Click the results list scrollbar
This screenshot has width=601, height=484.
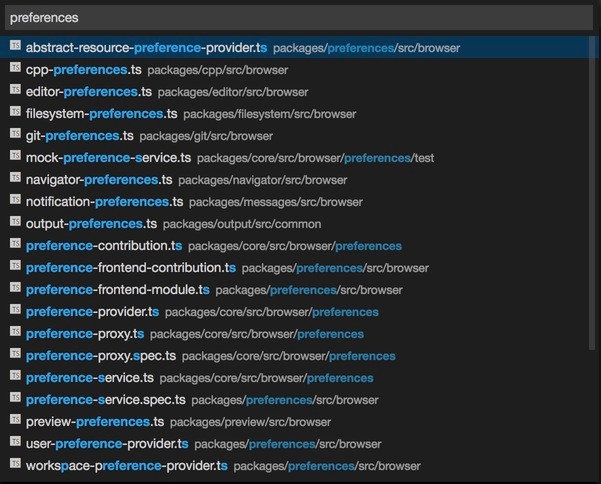(591, 193)
